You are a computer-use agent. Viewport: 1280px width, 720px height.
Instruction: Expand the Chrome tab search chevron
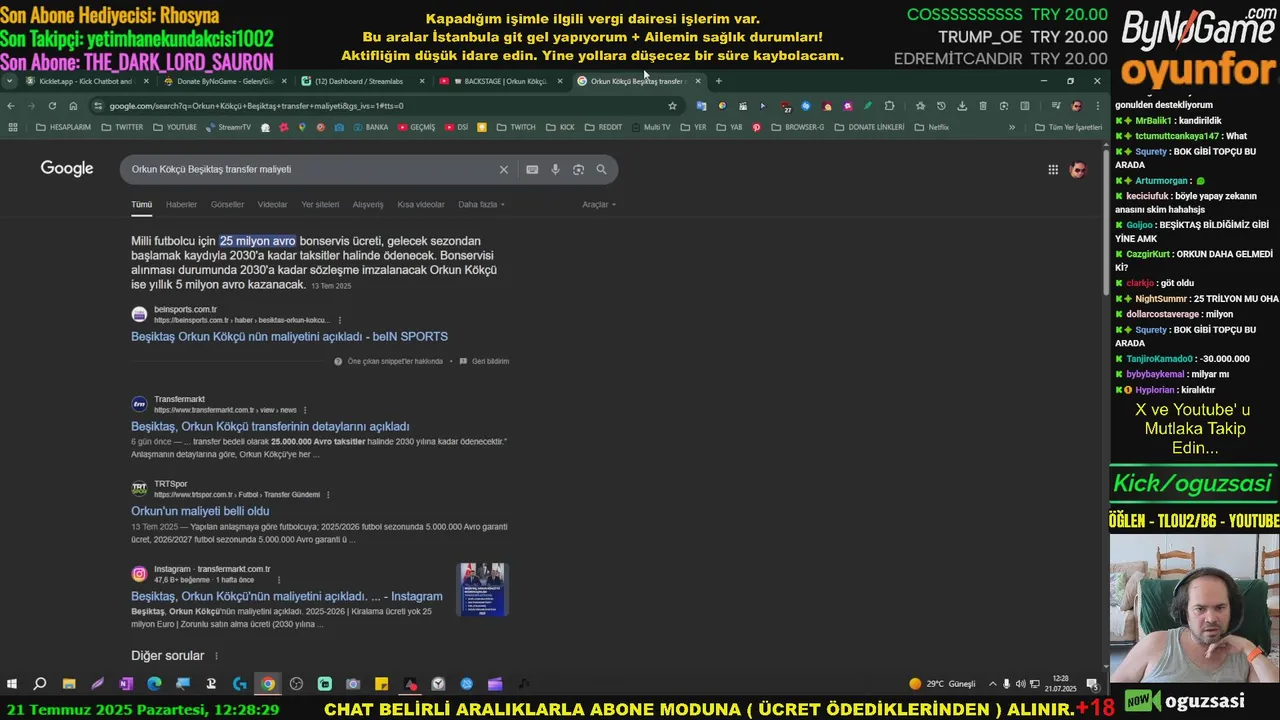[x=10, y=81]
